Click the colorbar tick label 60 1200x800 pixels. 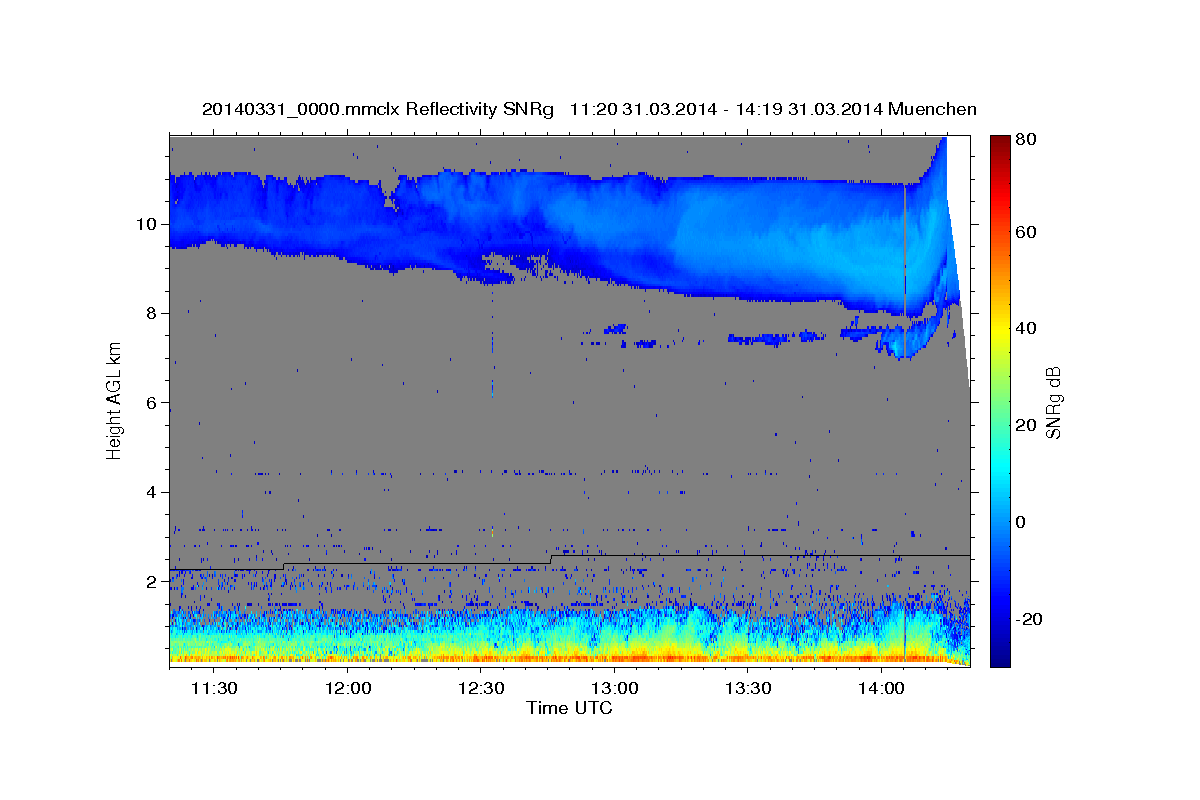[1025, 232]
